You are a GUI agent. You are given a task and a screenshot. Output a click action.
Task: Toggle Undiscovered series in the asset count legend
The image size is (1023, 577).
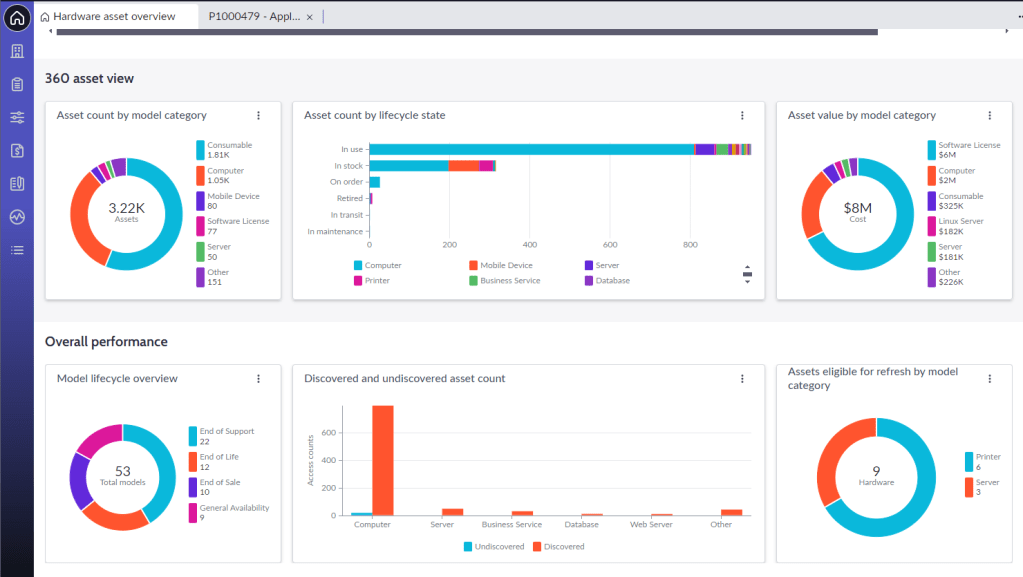pyautogui.click(x=495, y=547)
